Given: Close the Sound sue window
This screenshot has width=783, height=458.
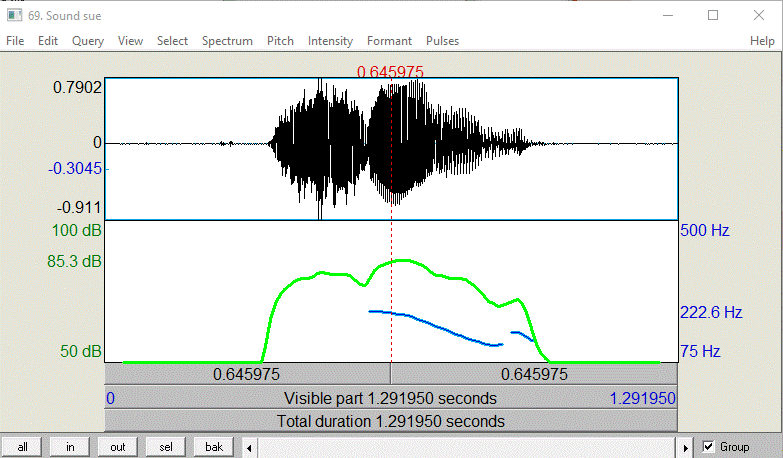Looking at the screenshot, I should tap(759, 15).
